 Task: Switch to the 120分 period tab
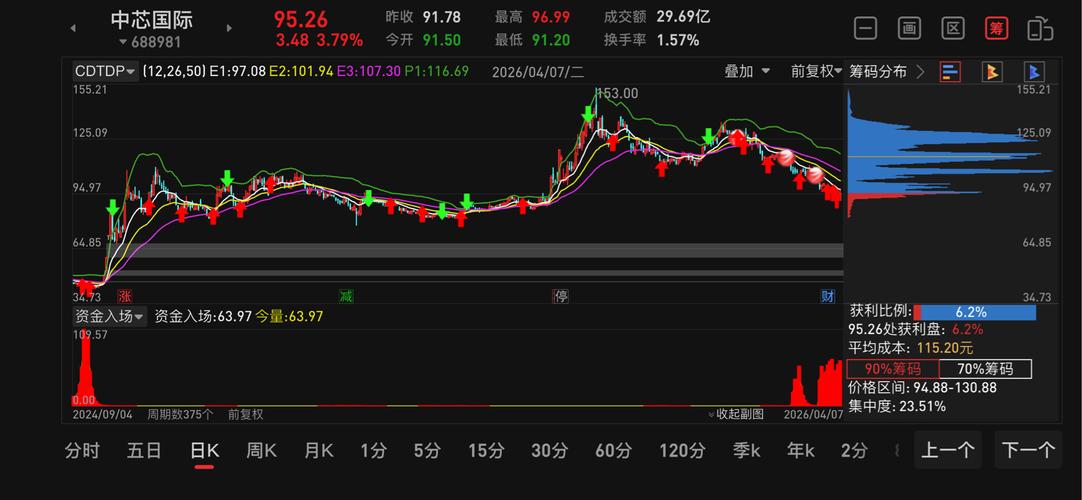[x=682, y=451]
